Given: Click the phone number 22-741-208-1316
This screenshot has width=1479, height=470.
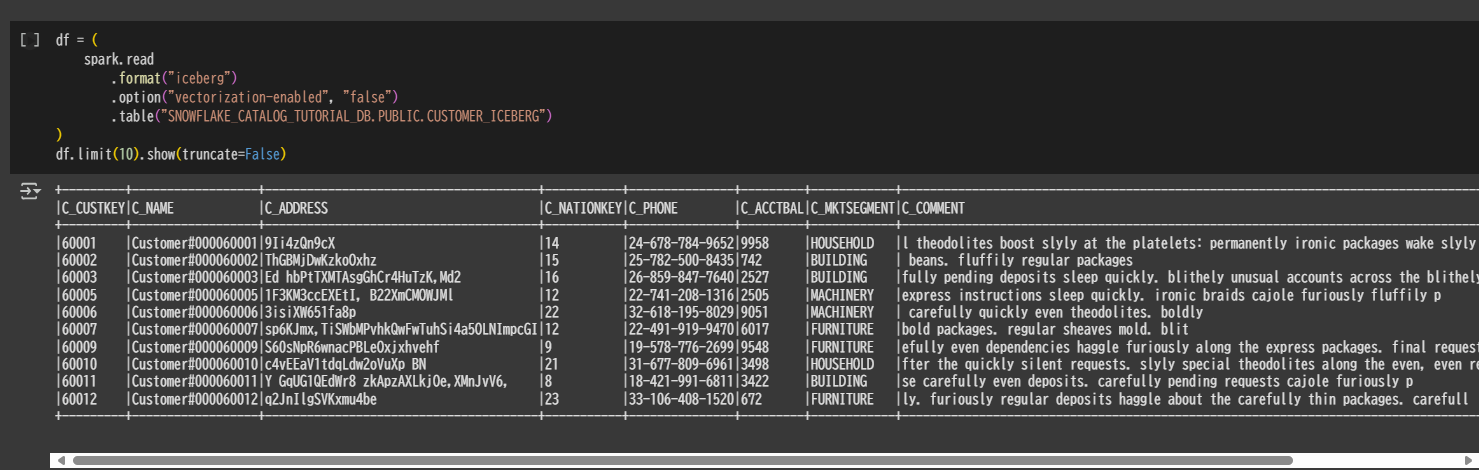Looking at the screenshot, I should (x=680, y=295).
